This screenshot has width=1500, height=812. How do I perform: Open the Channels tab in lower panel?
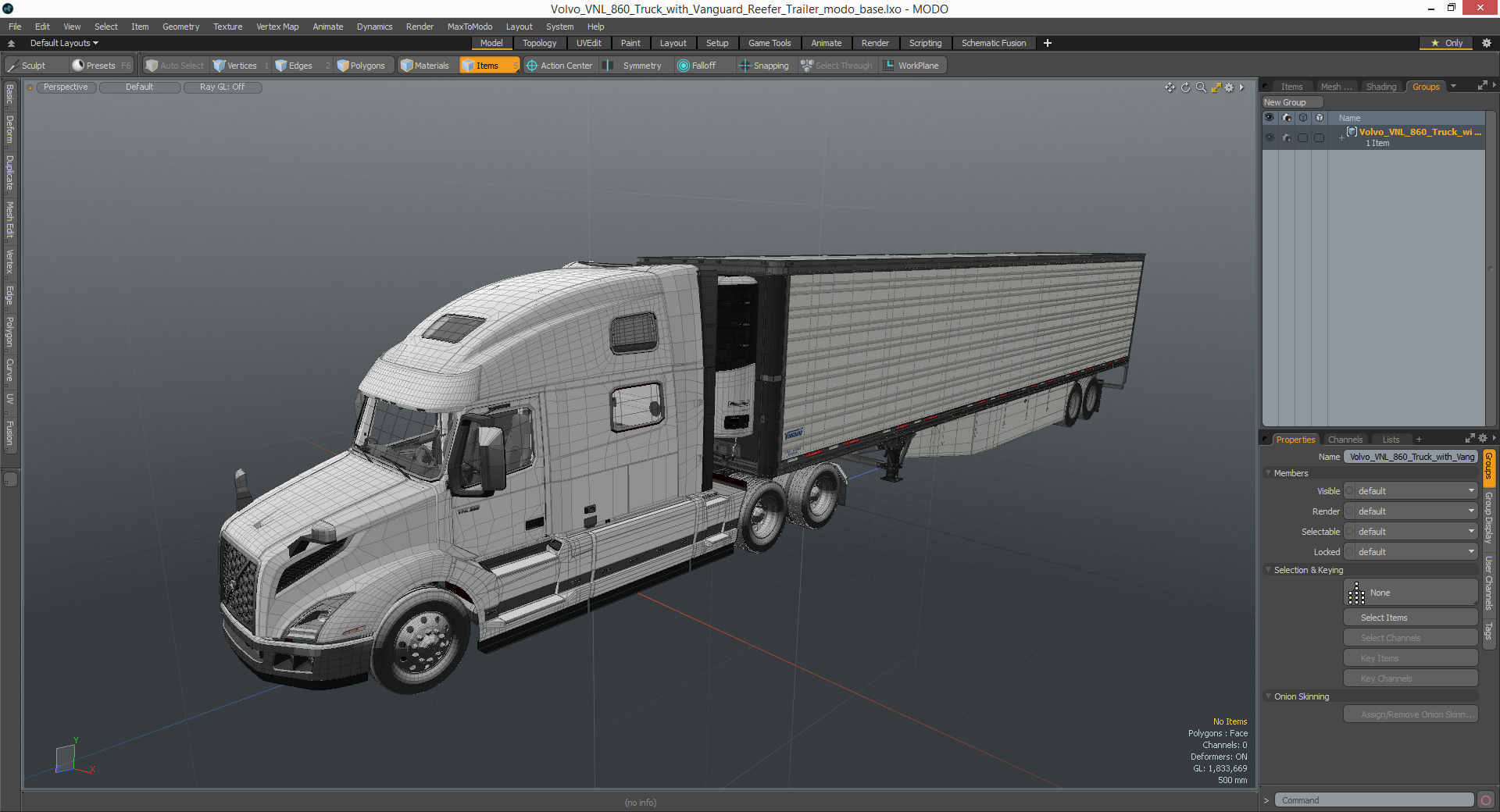pos(1345,440)
